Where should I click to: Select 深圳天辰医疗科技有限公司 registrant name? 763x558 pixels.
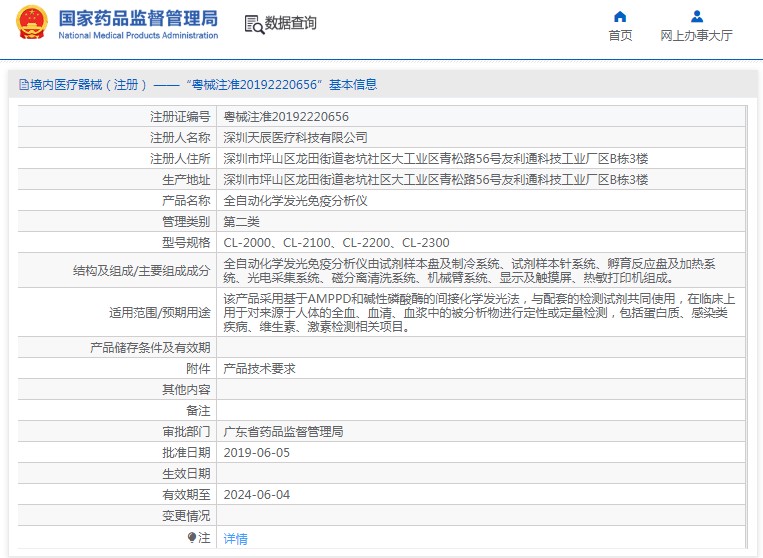tap(295, 138)
